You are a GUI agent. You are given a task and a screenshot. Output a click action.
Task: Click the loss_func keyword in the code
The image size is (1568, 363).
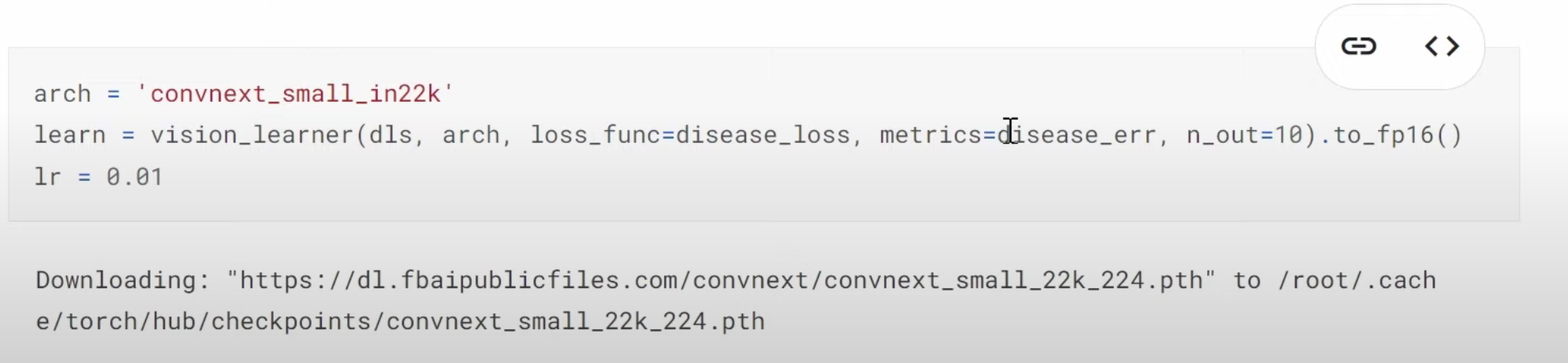595,135
